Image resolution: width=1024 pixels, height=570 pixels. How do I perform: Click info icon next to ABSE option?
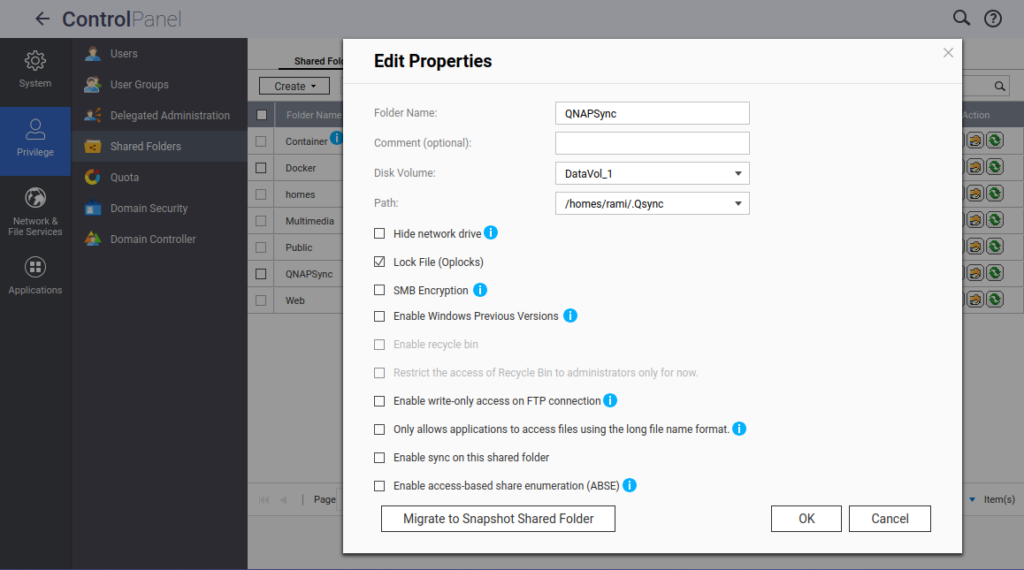[x=630, y=485]
